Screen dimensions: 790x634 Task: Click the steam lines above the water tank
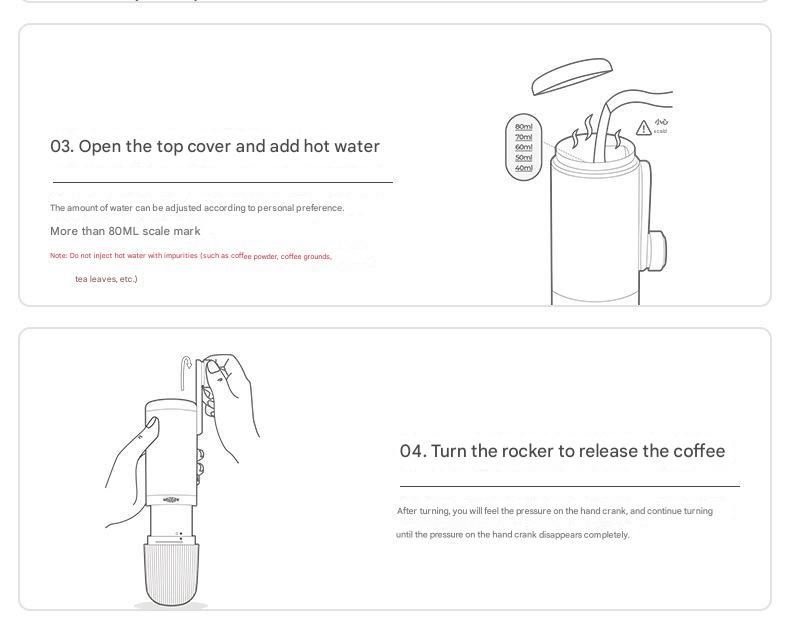pyautogui.click(x=596, y=131)
